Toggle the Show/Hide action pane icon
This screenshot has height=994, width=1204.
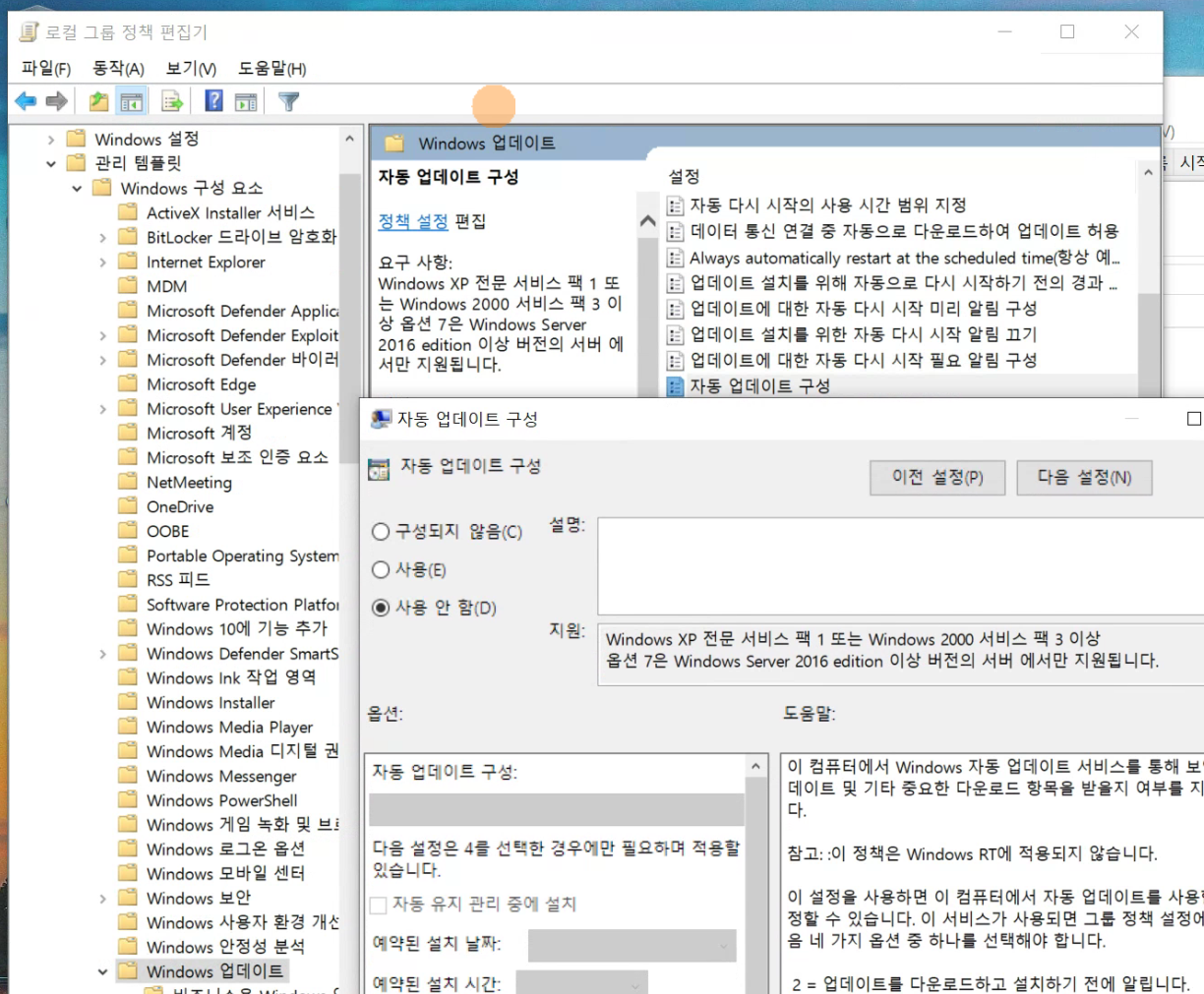tap(246, 100)
